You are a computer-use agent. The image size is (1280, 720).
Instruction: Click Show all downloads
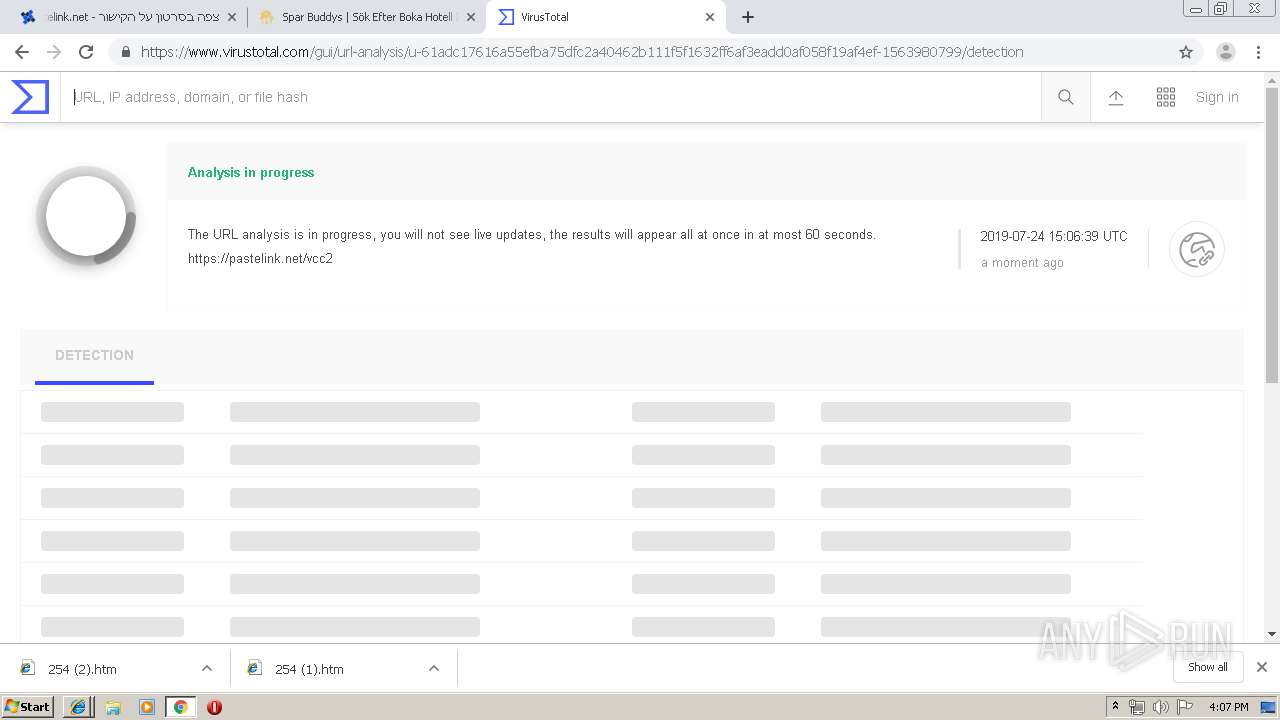[1208, 667]
